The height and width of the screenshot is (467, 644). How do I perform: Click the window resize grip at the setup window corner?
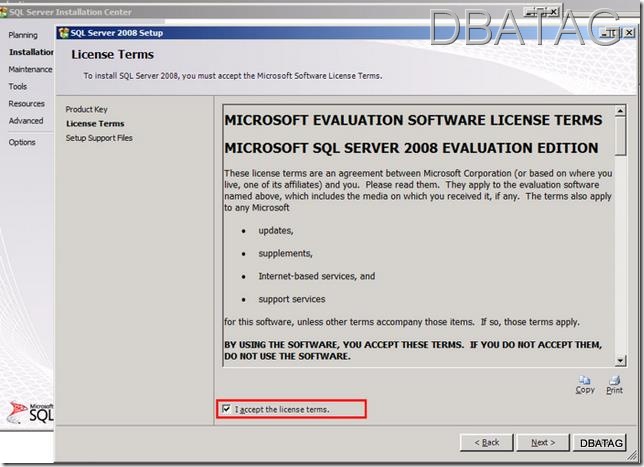[x=631, y=455]
